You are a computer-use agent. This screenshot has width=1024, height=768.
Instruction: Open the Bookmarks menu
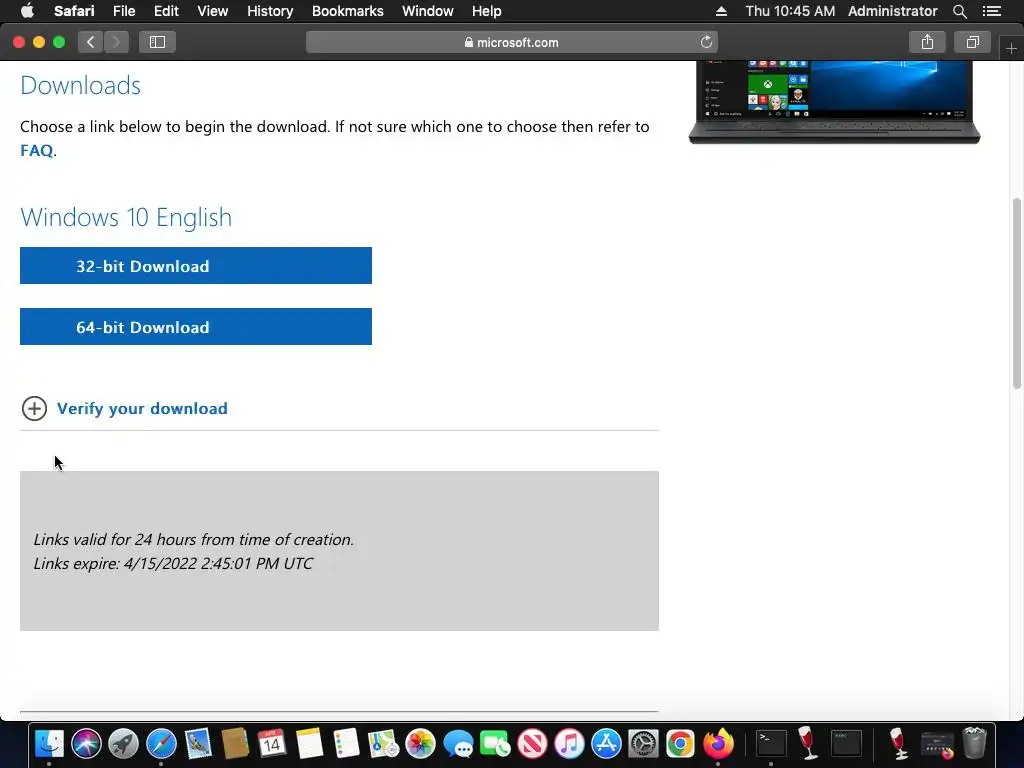pyautogui.click(x=347, y=11)
